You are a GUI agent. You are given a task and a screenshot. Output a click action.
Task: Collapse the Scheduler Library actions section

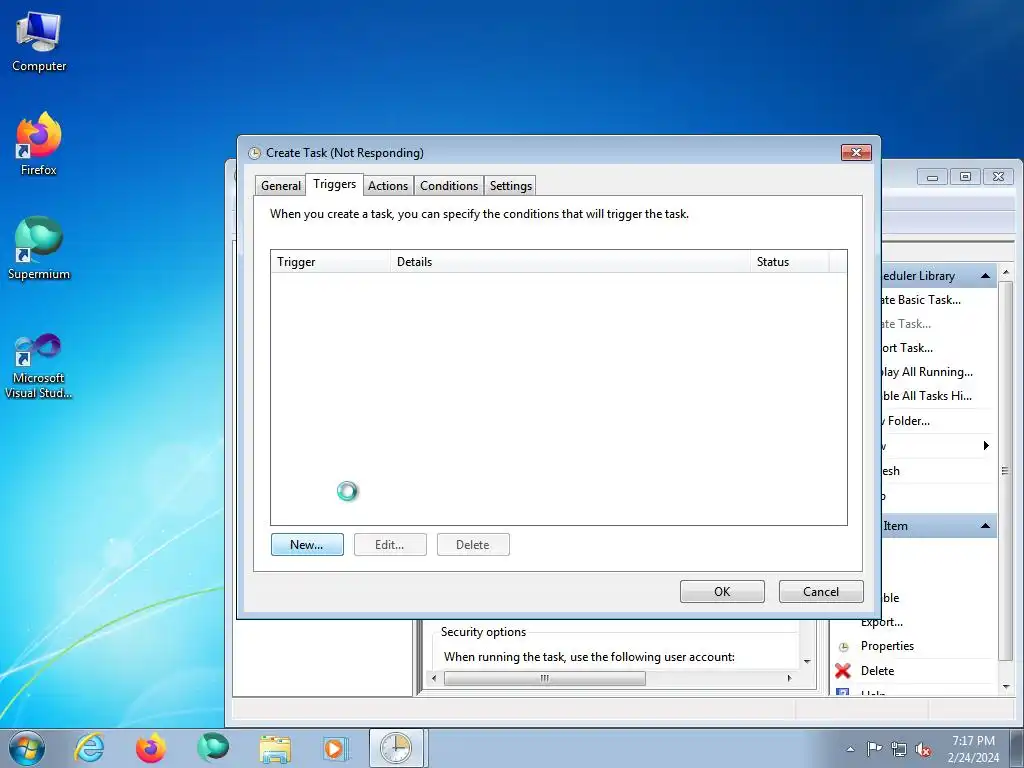[985, 276]
